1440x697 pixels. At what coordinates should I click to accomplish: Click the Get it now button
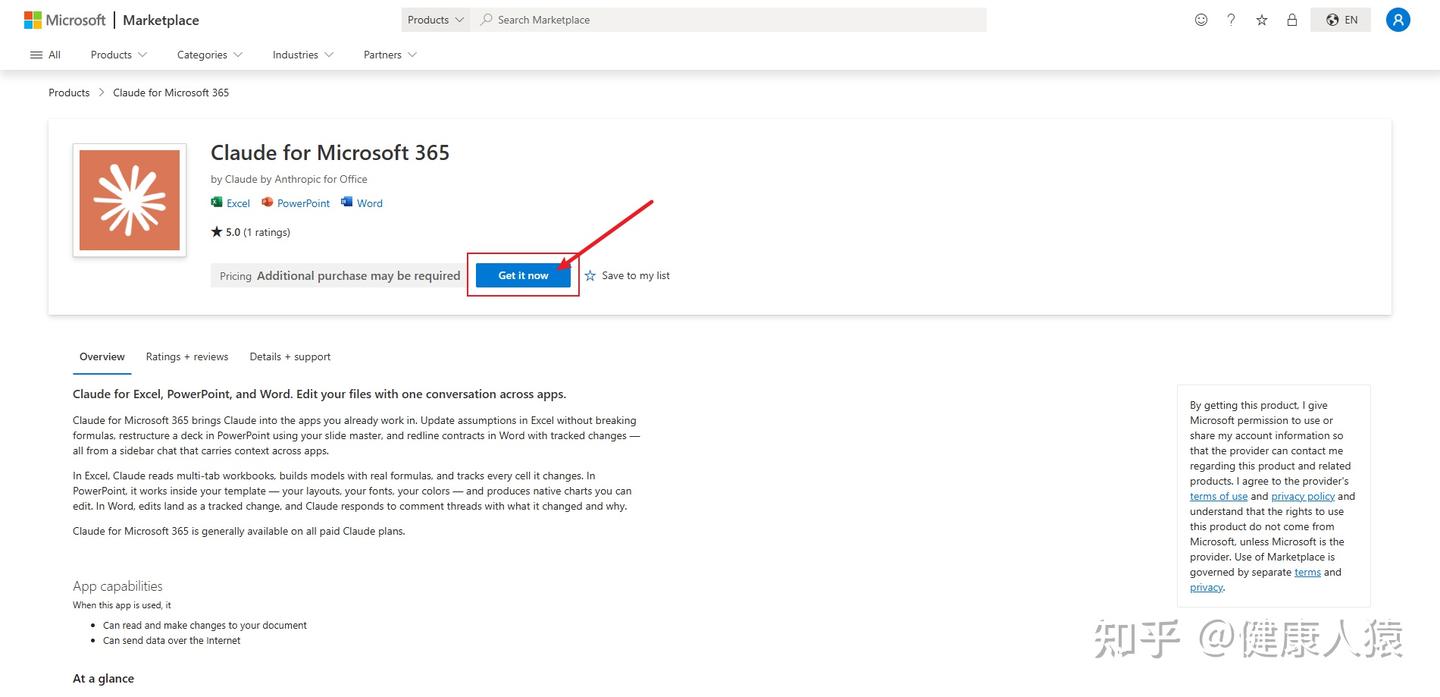tap(523, 276)
